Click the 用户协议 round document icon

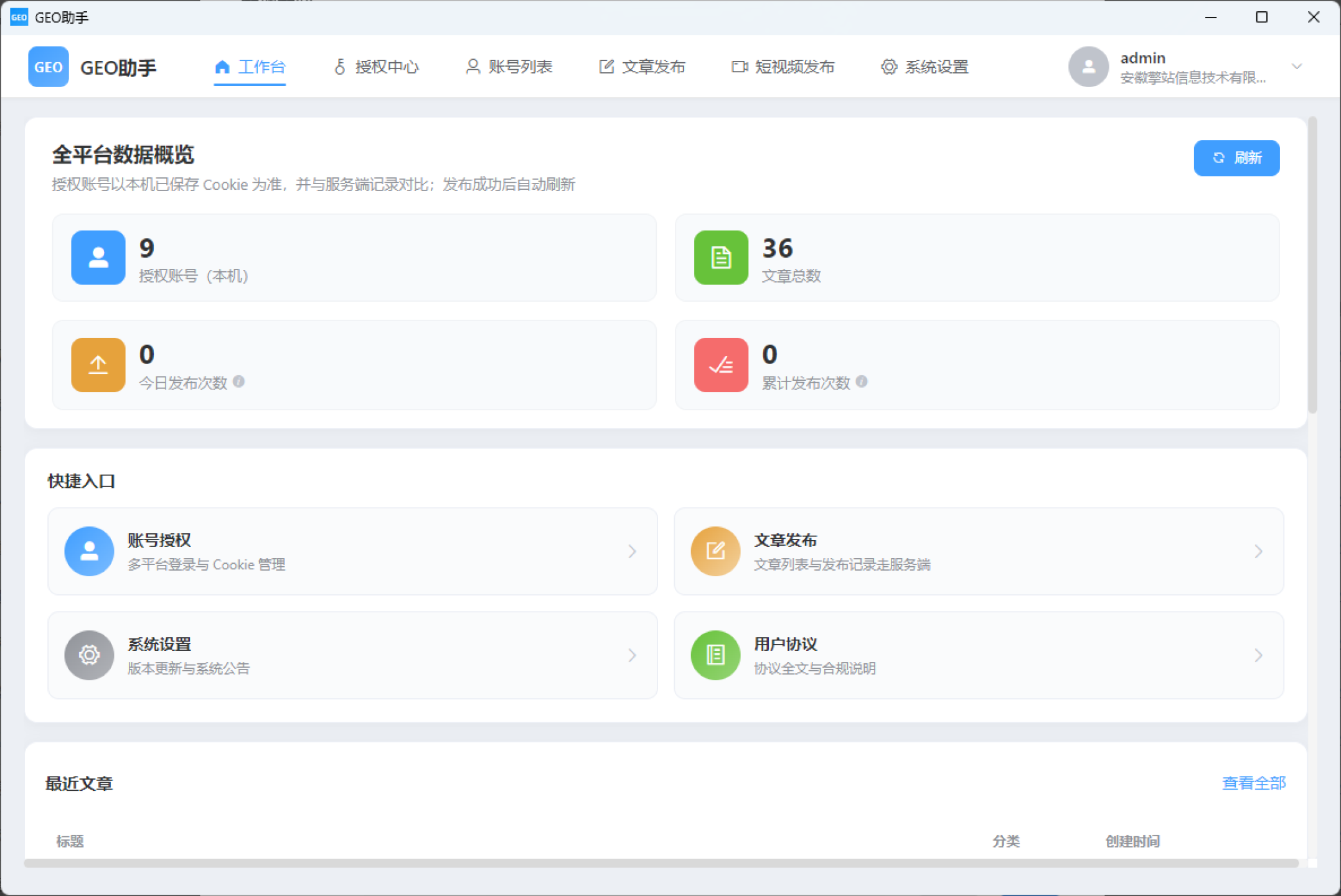[715, 655]
